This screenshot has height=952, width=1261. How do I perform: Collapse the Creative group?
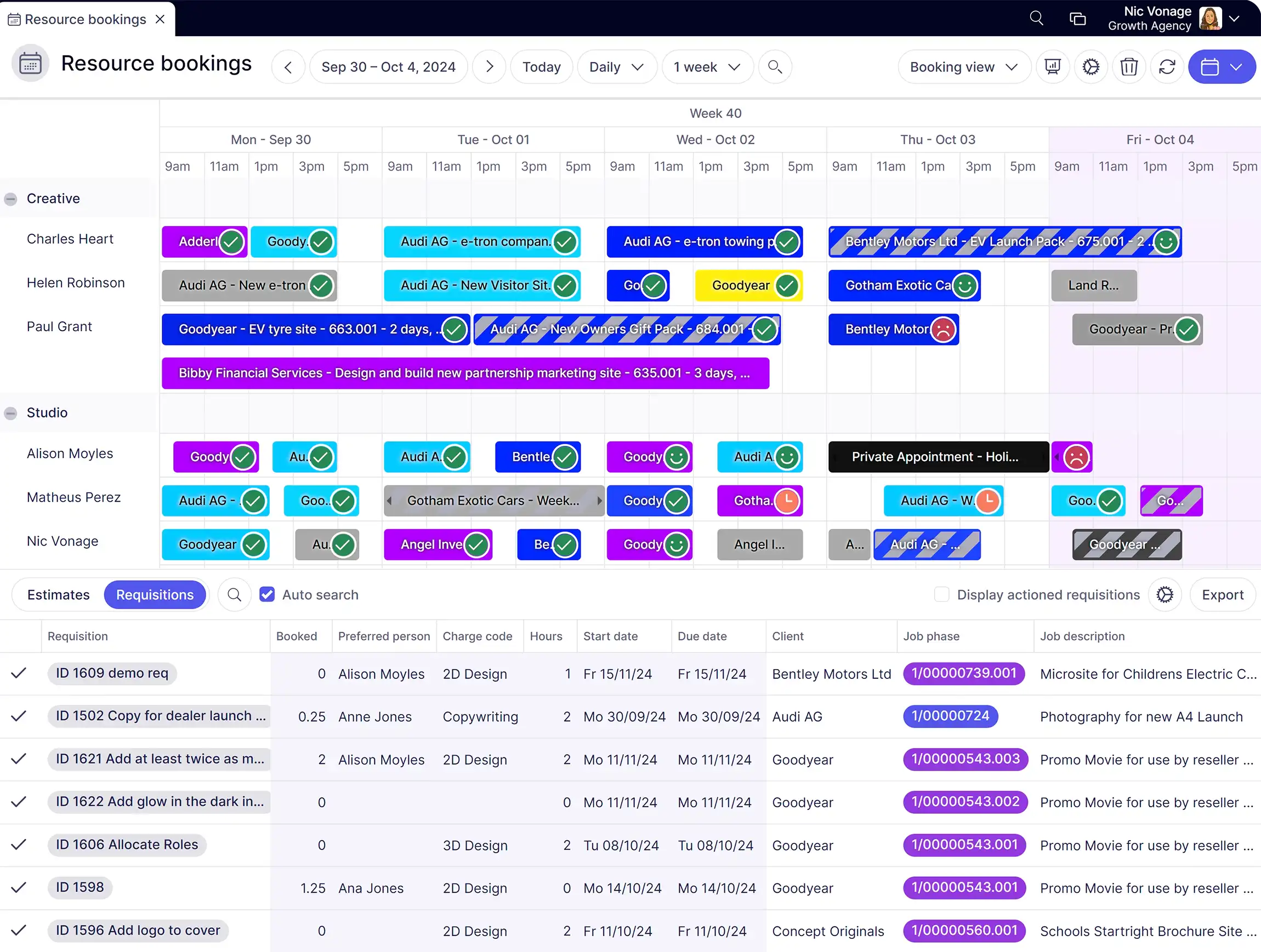click(x=11, y=199)
